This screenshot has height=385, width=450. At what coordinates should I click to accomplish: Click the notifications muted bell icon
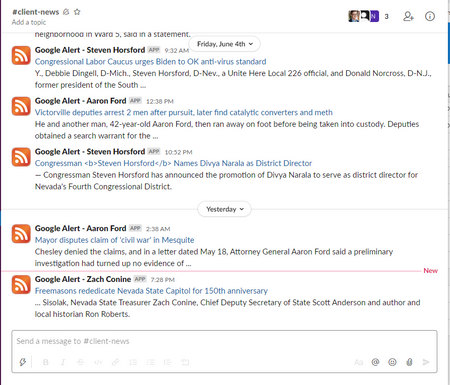[x=66, y=12]
